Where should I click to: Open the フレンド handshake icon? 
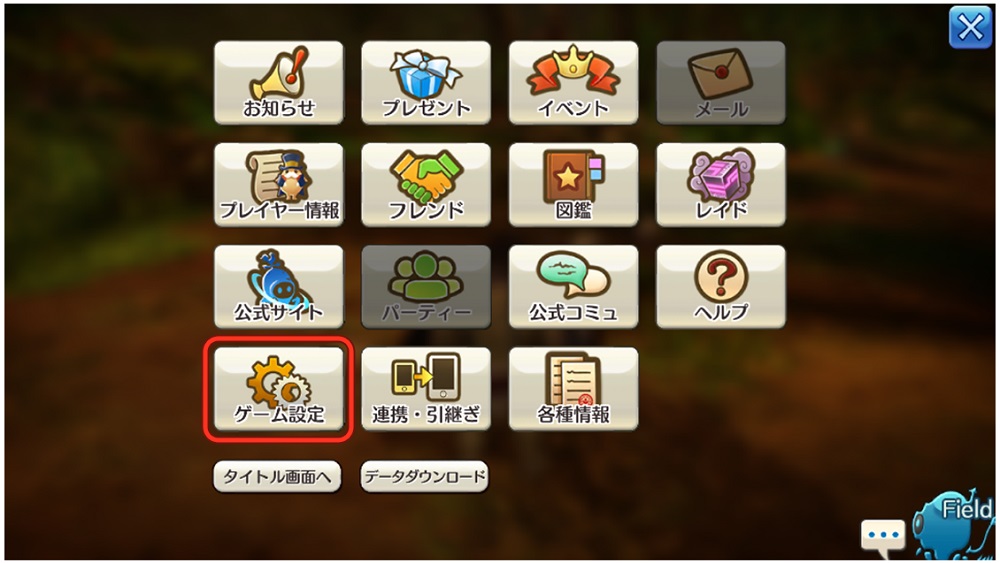click(x=426, y=184)
